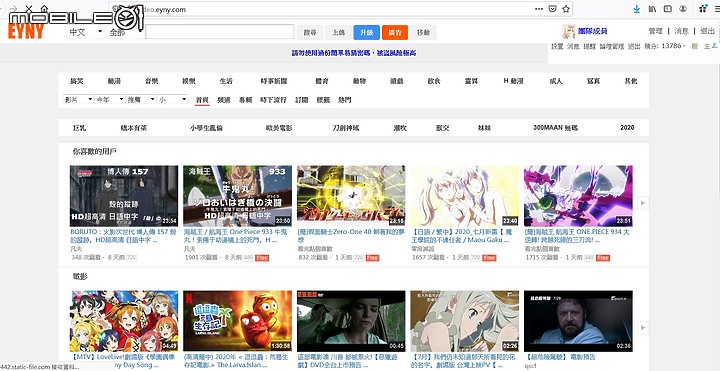Screen dimensions: 720x371
Task: Click uploader name 凡夫 under BORUTO video
Action: coord(76,248)
